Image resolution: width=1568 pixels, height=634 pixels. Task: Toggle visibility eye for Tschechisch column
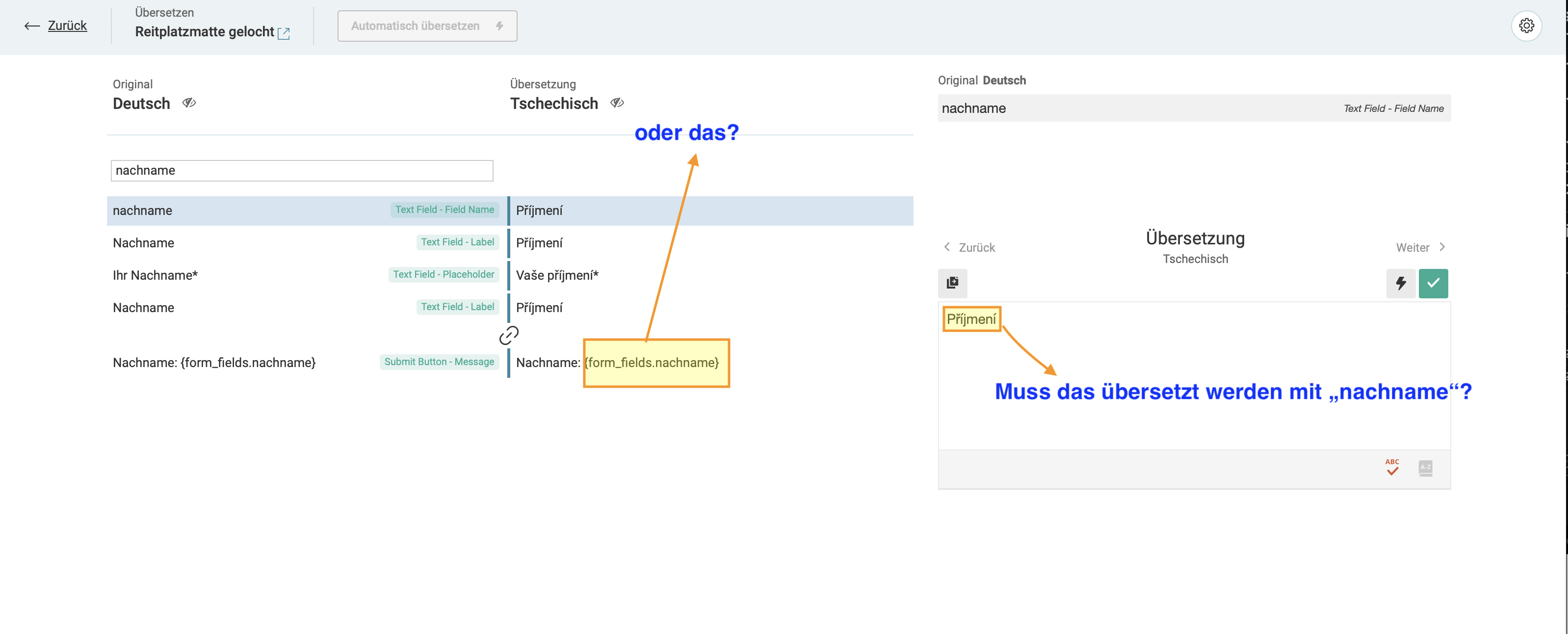coord(617,103)
